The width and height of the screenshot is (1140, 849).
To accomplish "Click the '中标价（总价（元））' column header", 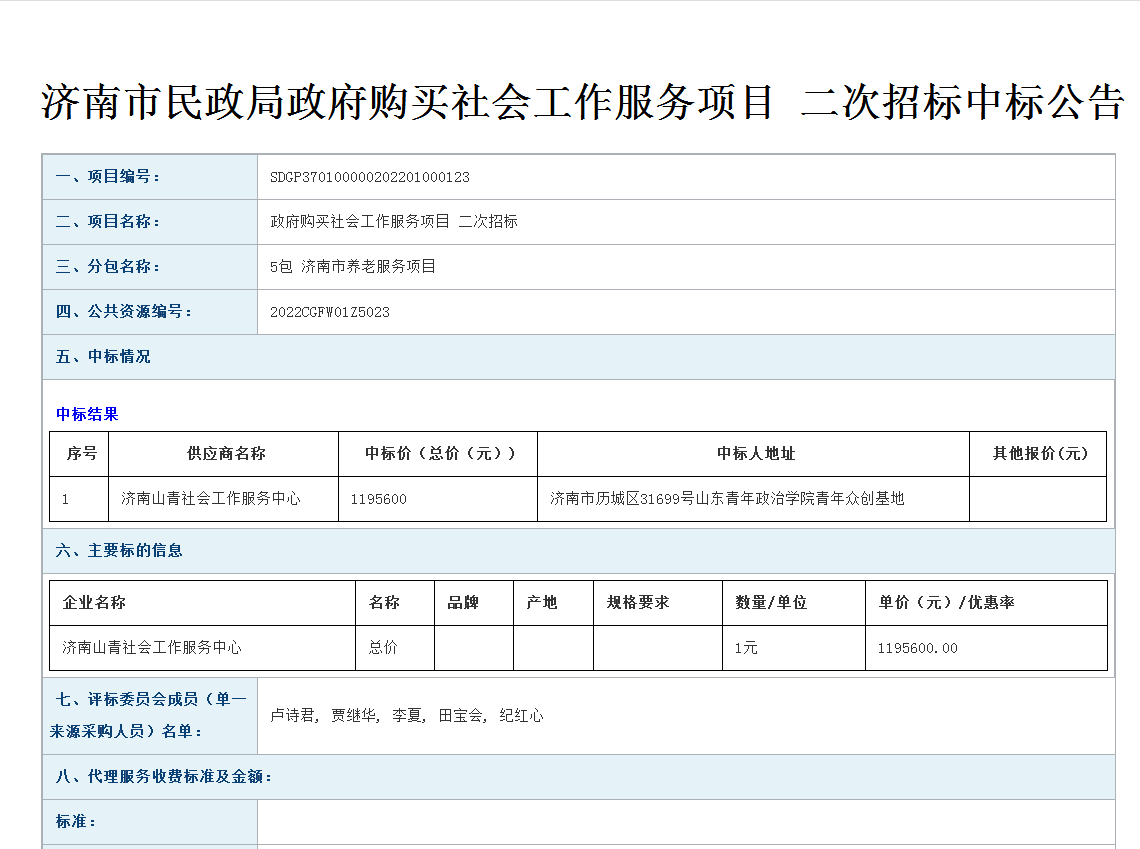I will coord(440,454).
